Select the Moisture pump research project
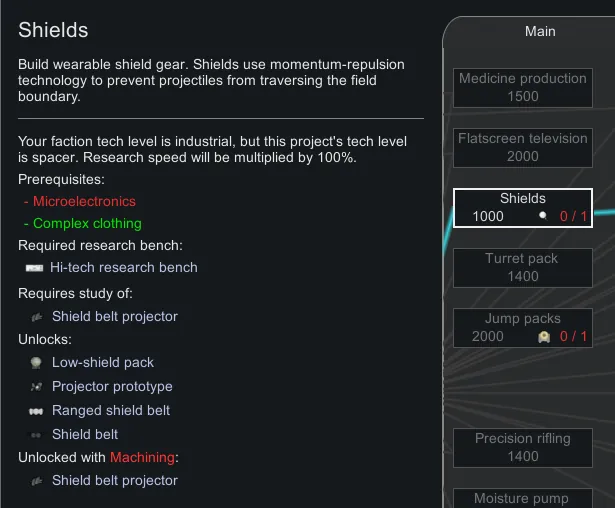Image resolution: width=615 pixels, height=508 pixels. point(522,498)
